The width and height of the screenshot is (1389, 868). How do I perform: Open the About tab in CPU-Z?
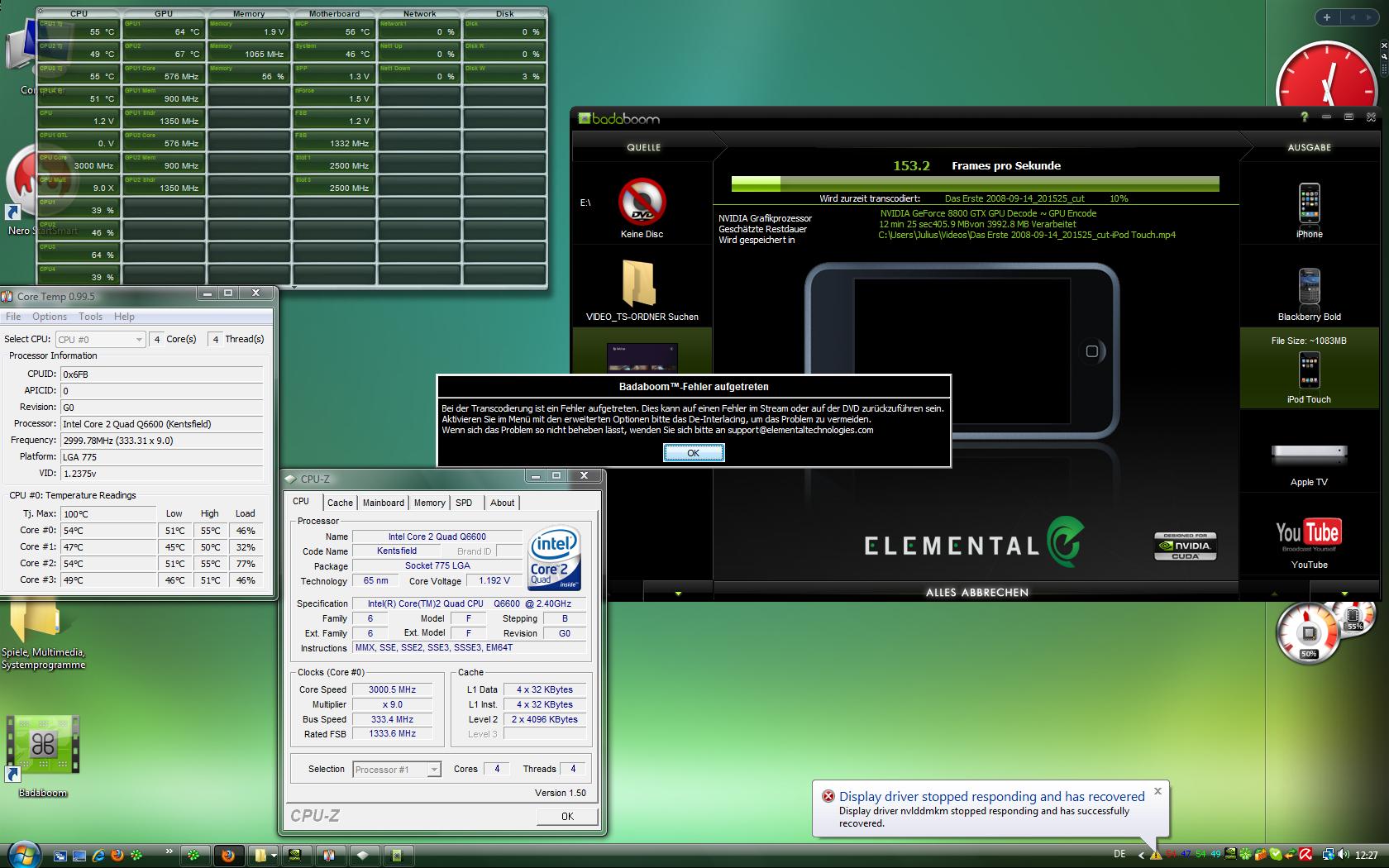tap(502, 503)
